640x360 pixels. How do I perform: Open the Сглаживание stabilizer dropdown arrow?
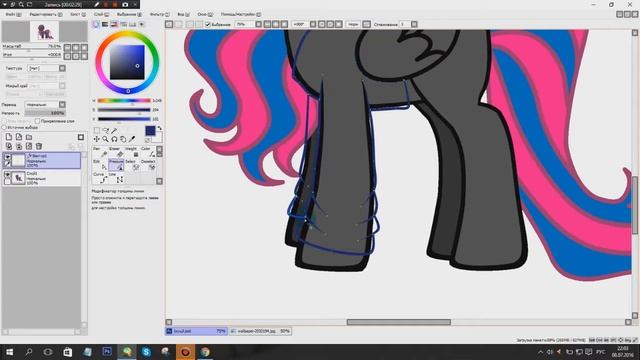[x=414, y=24]
